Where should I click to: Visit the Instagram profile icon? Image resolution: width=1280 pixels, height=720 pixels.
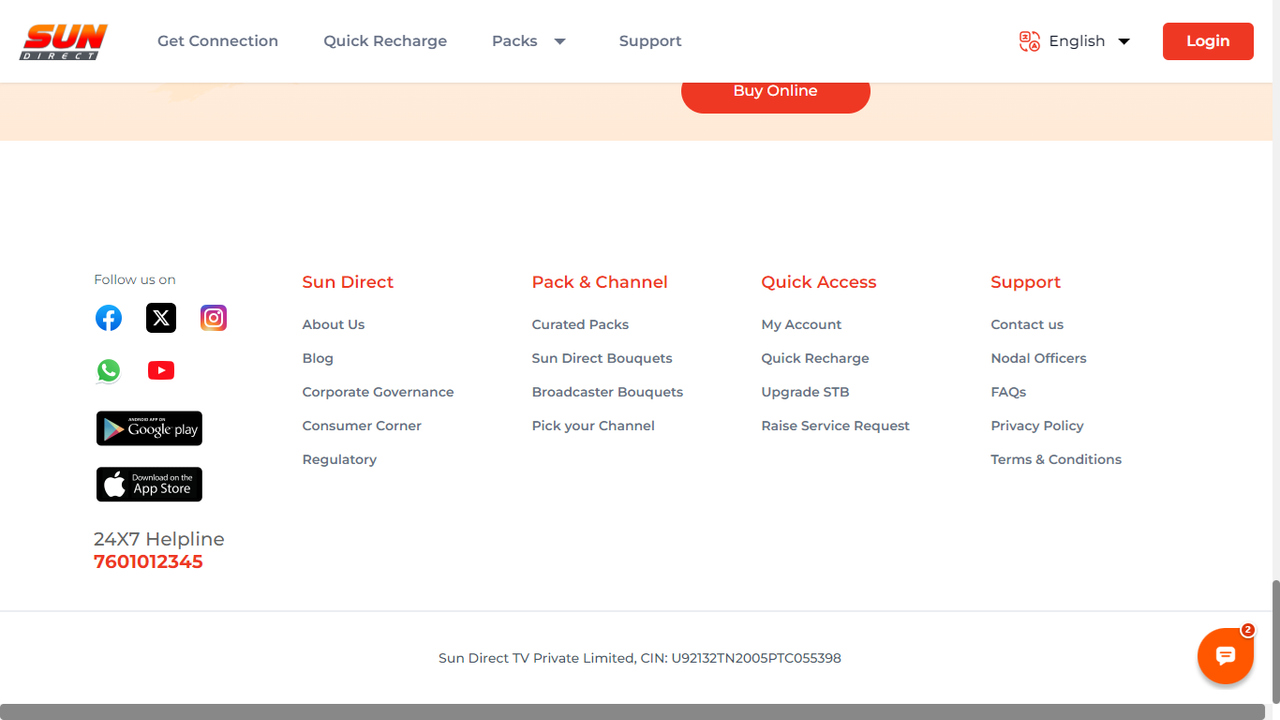[213, 318]
